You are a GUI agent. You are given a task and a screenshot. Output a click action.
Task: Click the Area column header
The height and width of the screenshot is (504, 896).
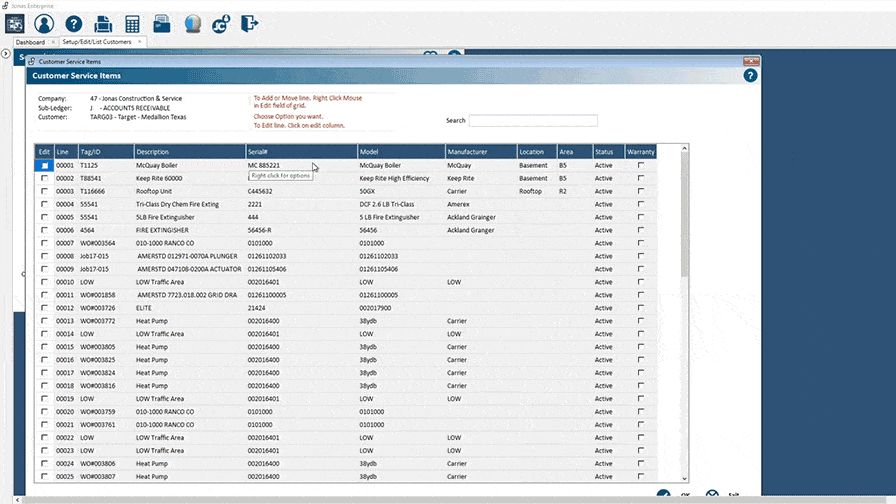point(575,152)
